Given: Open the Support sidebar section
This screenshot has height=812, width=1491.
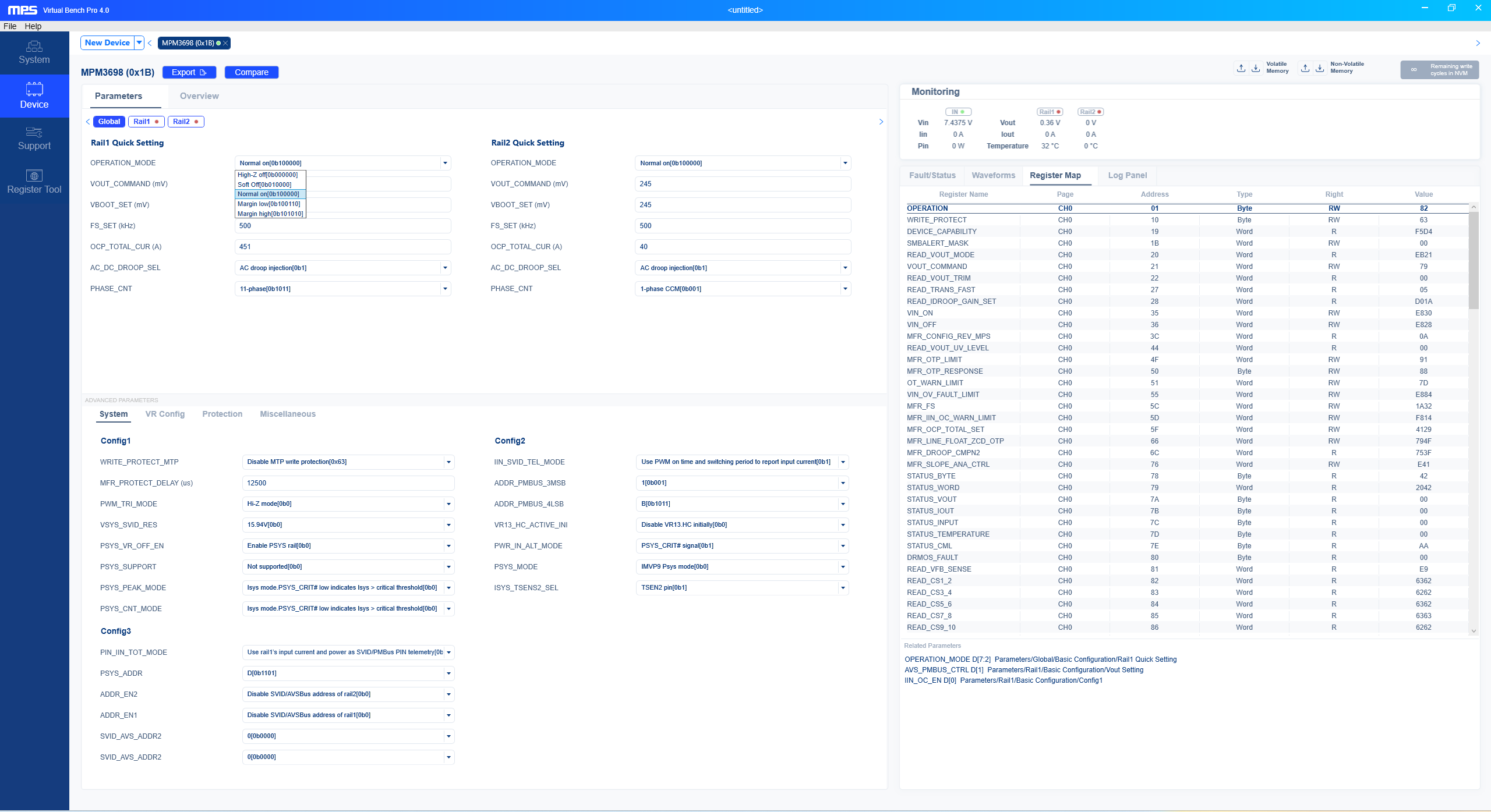Looking at the screenshot, I should 34,139.
